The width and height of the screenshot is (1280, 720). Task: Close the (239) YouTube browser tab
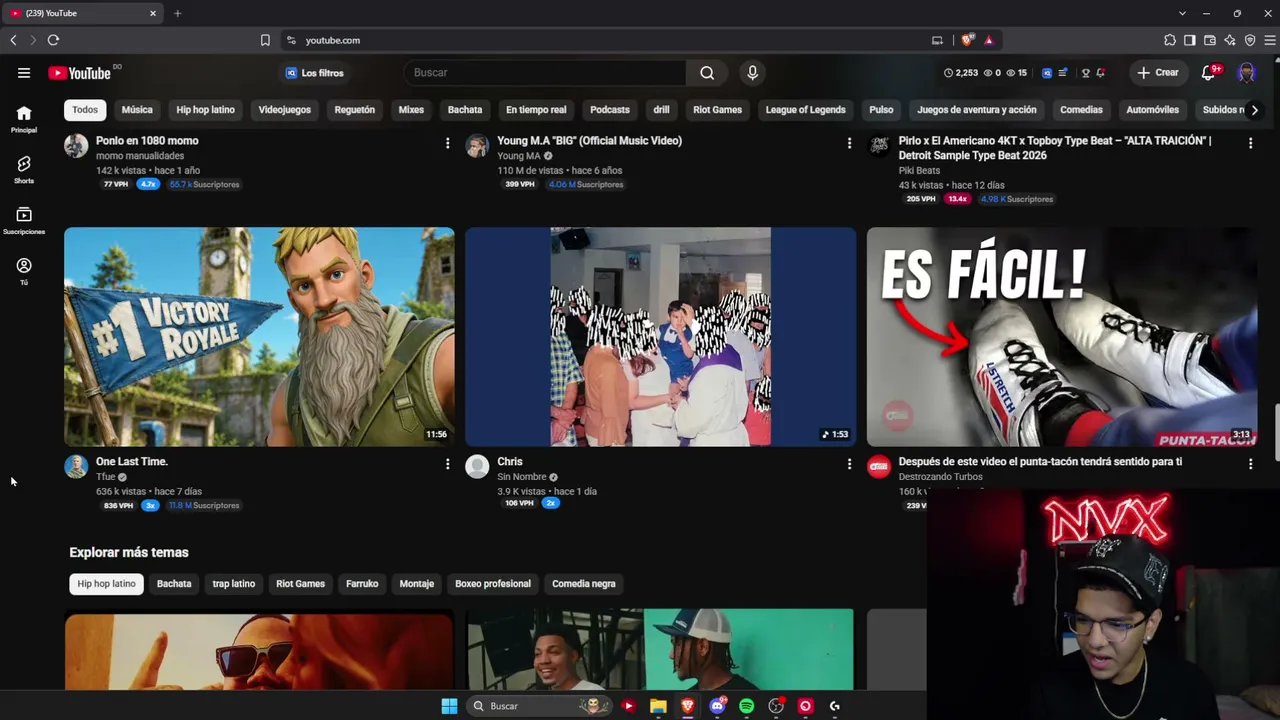coord(153,13)
